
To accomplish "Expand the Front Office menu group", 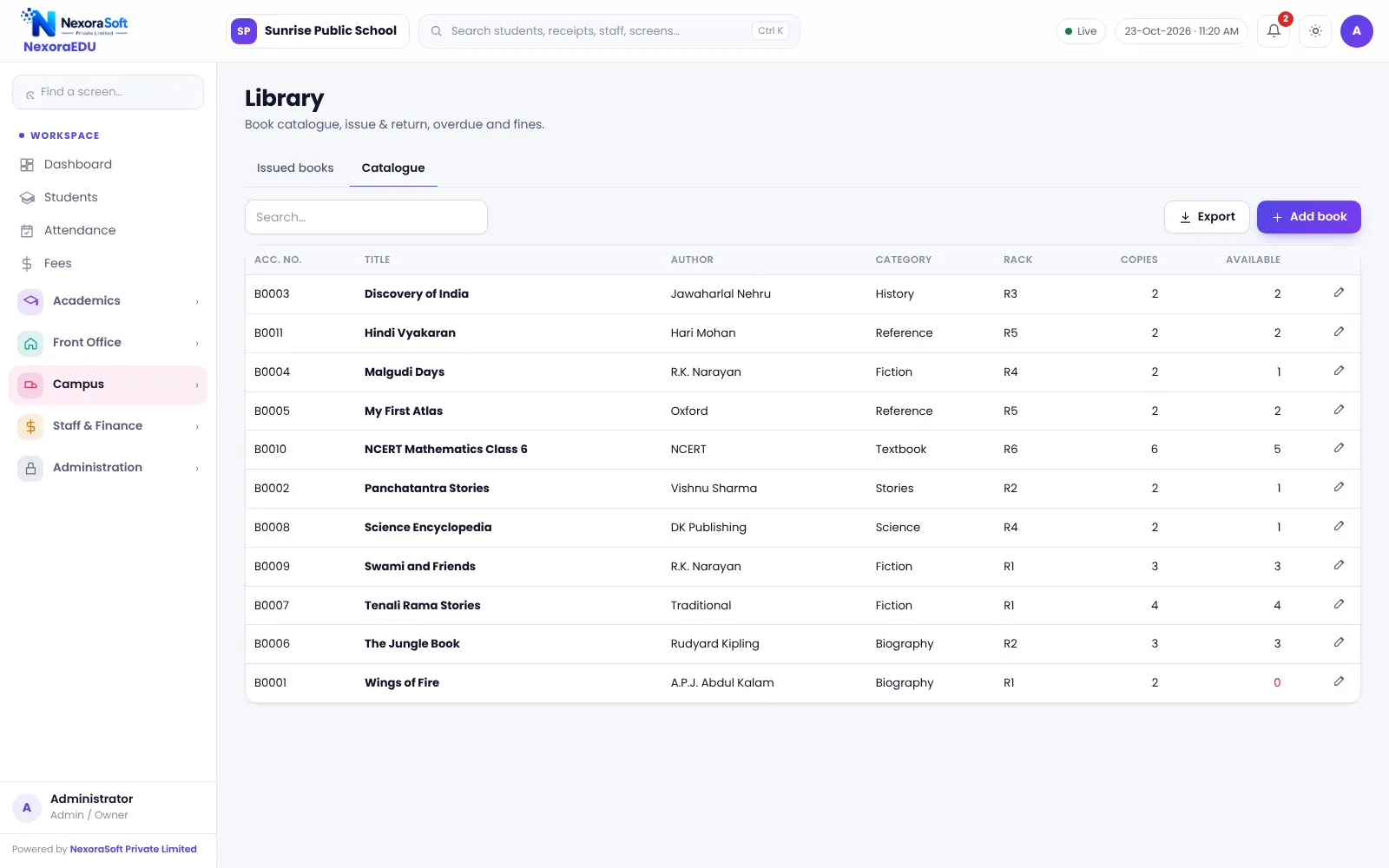I will point(108,343).
